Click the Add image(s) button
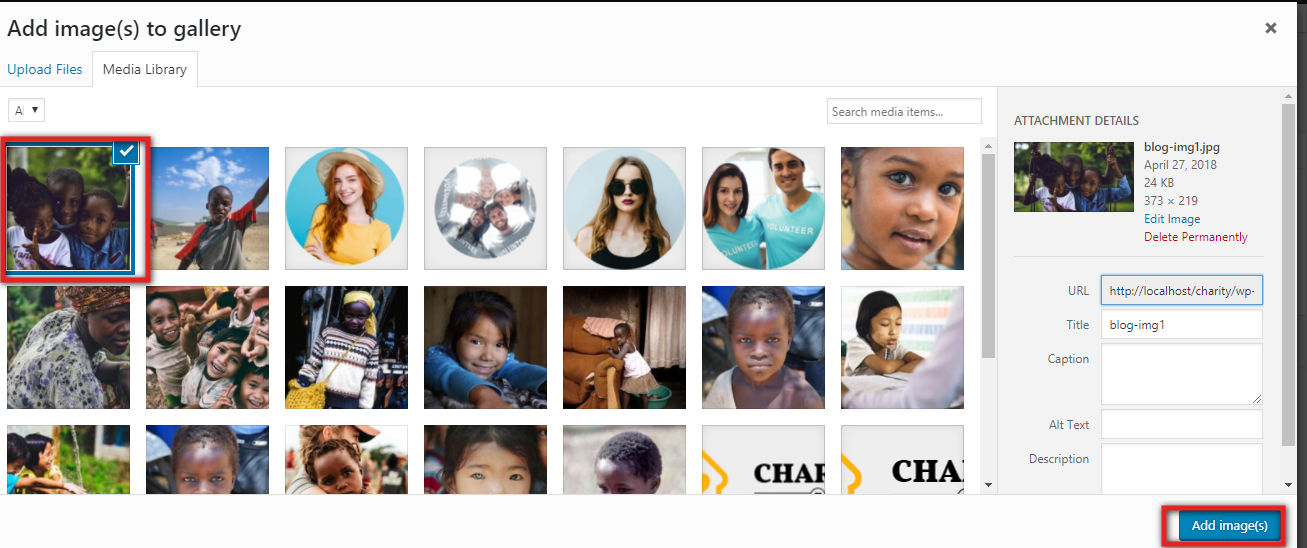Screen dimensions: 1307x548 click(1229, 526)
